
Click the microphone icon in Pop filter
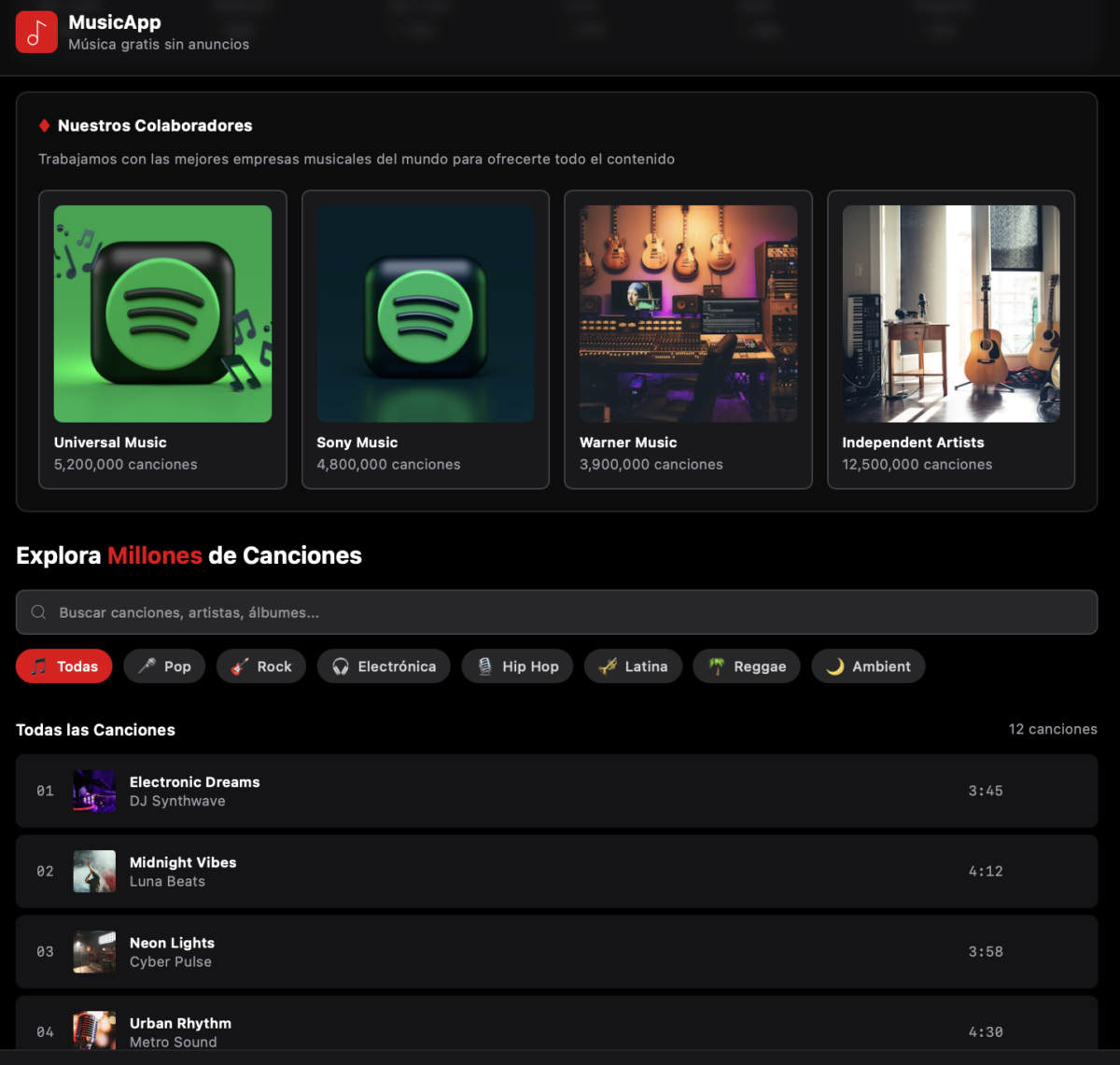tap(147, 666)
